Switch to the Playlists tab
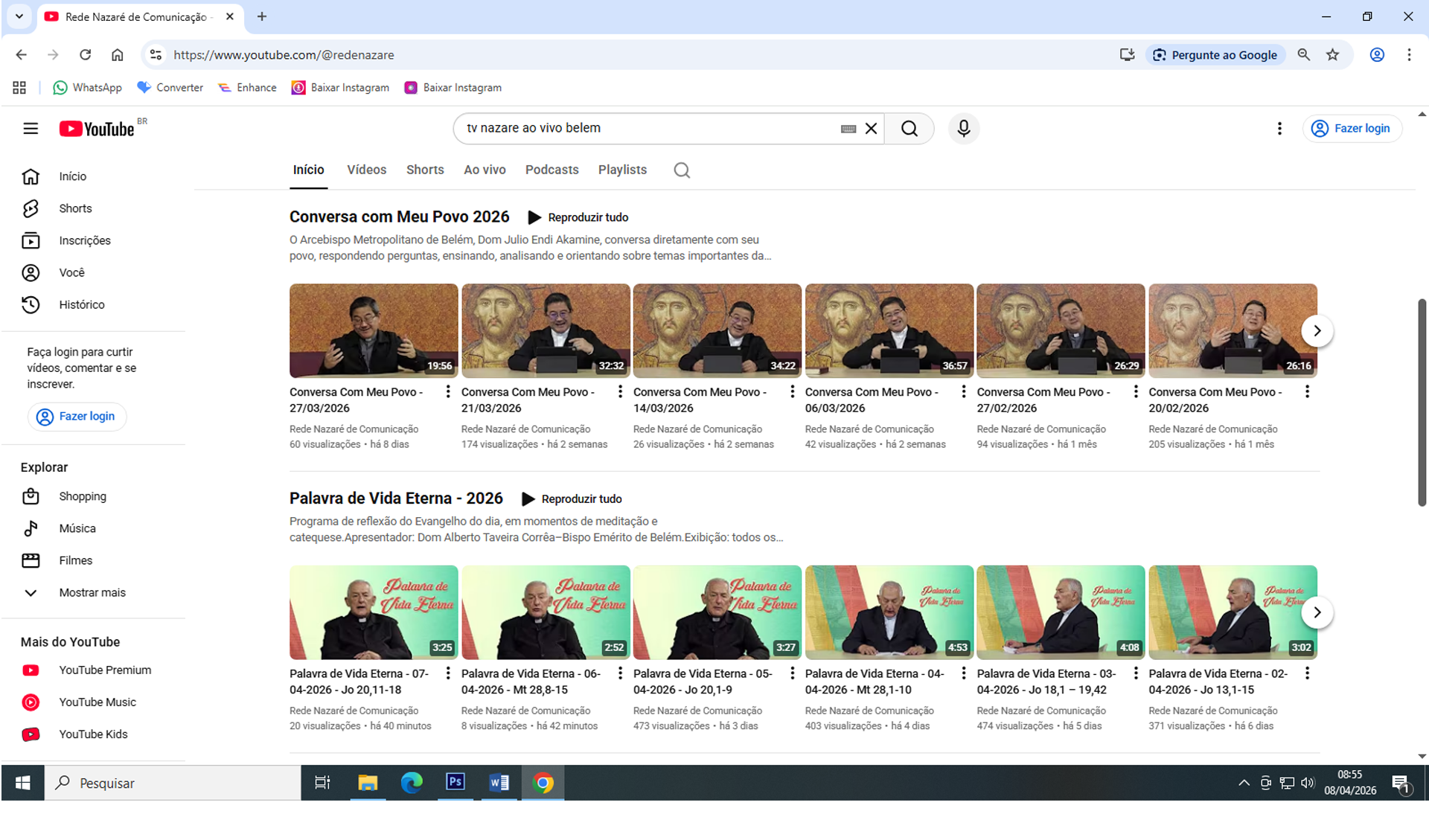Viewport: 1429px width, 840px height. click(x=622, y=170)
